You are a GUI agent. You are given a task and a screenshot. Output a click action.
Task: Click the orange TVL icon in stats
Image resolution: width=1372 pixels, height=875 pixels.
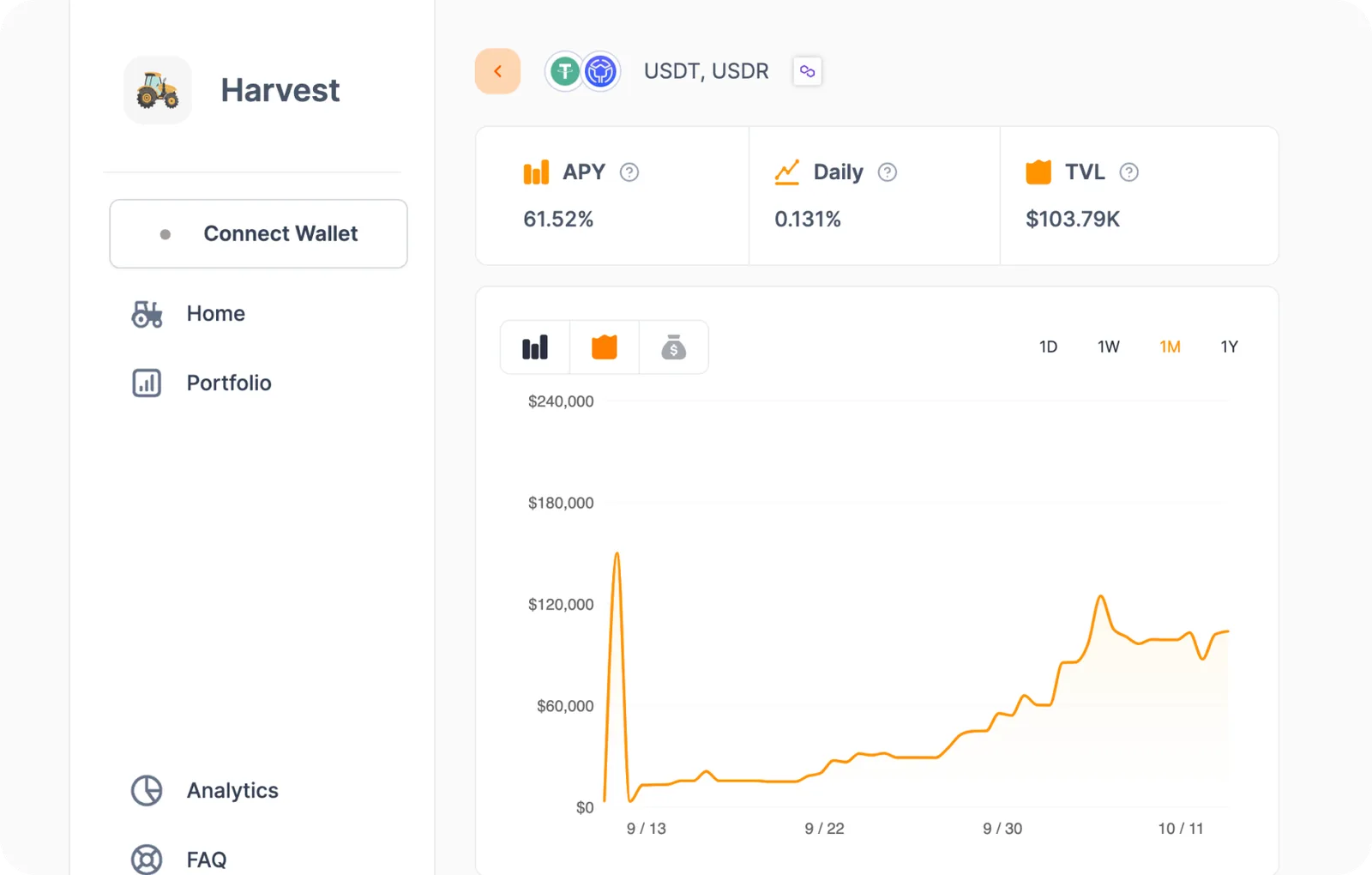1038,172
